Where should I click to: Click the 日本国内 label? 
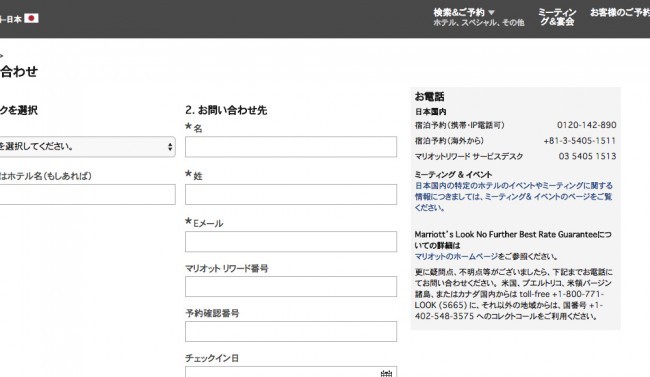(430, 112)
